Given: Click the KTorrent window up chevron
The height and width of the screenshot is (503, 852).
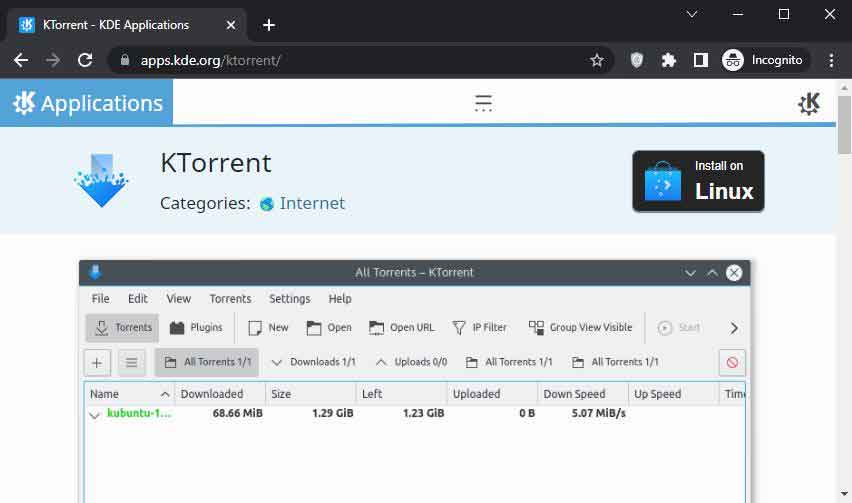Looking at the screenshot, I should [712, 273].
